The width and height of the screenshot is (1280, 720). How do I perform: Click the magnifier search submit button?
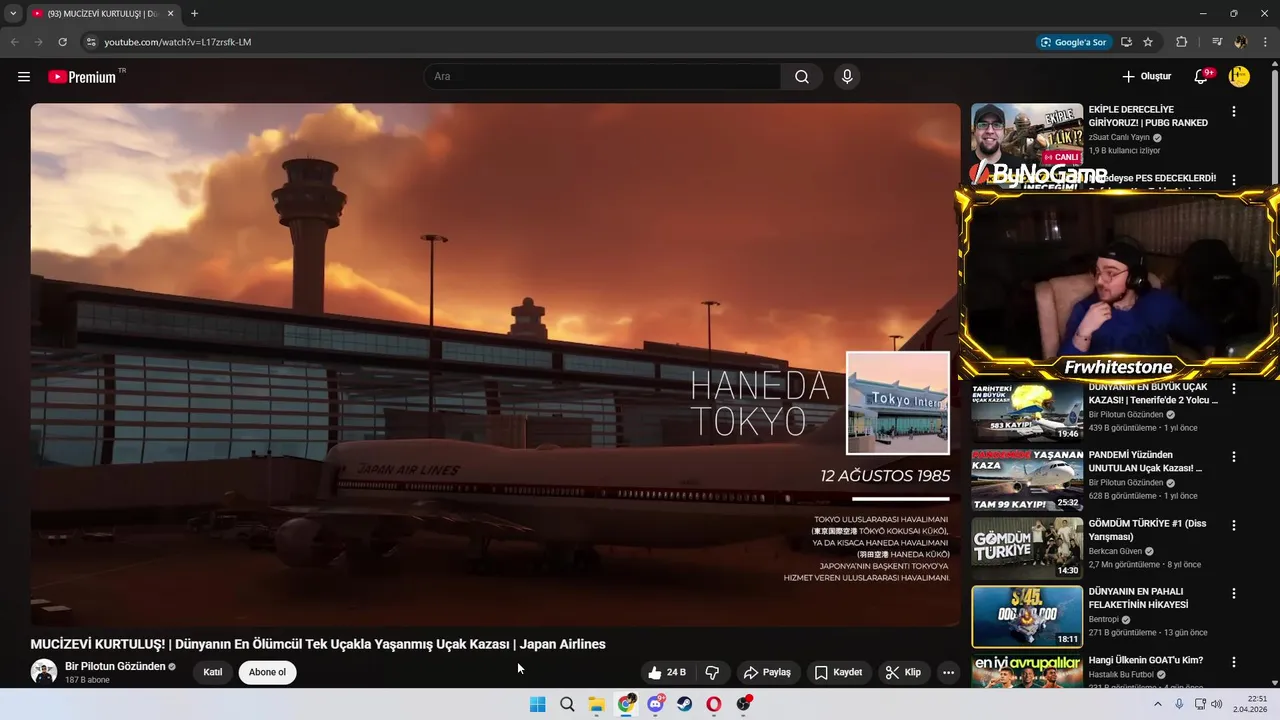coord(802,77)
